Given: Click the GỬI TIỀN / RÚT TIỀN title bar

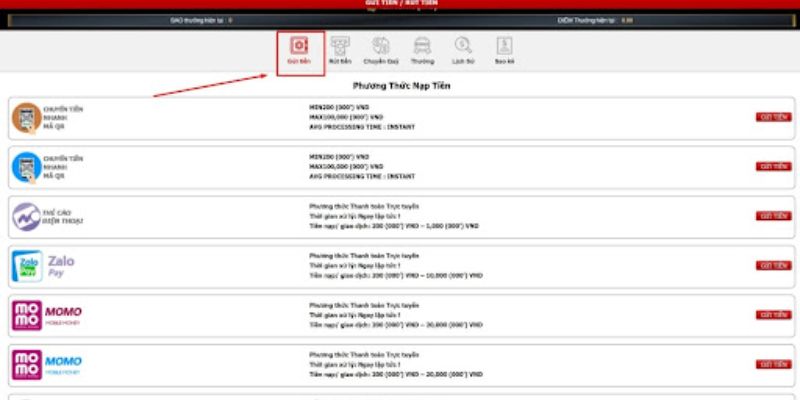Looking at the screenshot, I should (x=400, y=4).
